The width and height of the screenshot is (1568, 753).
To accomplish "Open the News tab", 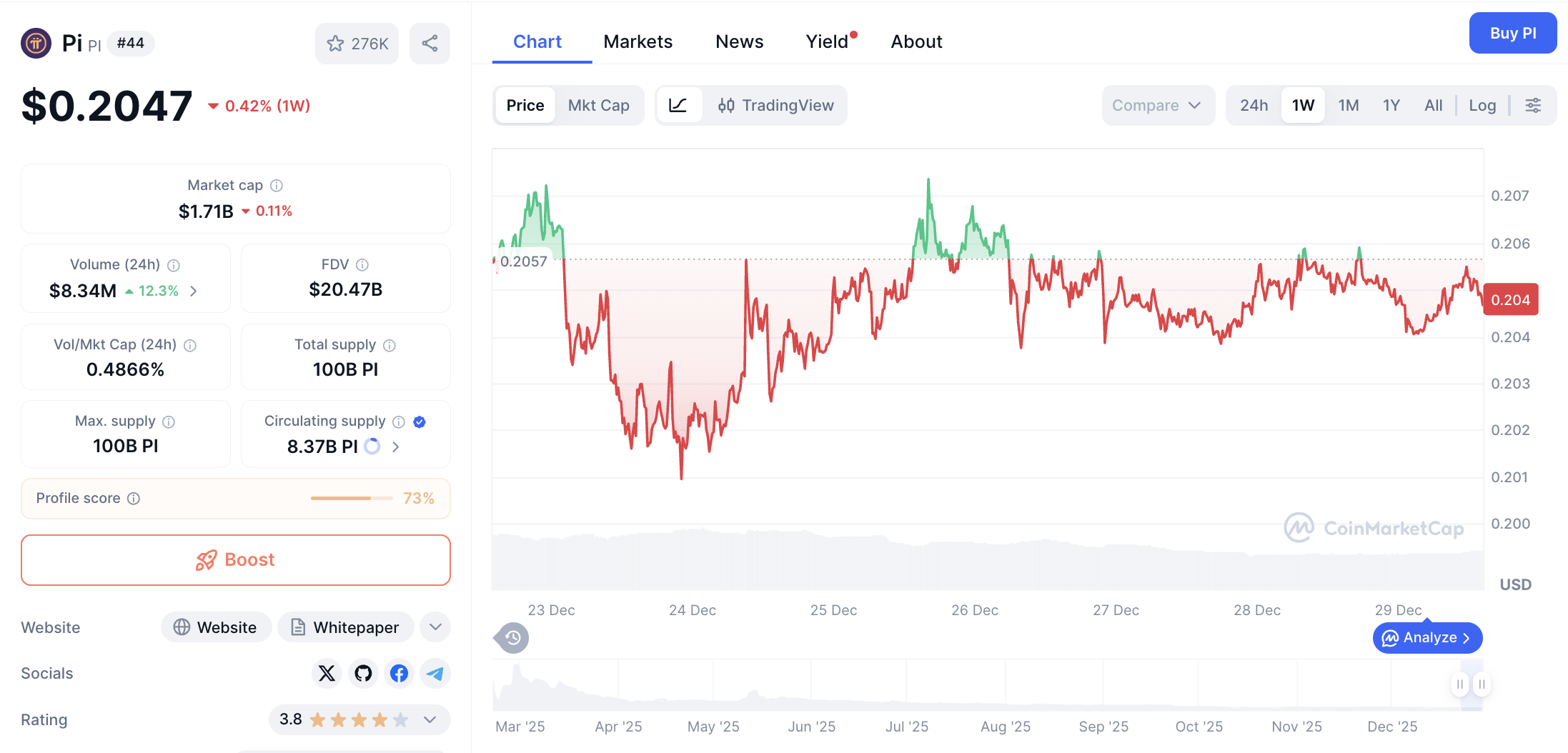I will coord(739,41).
